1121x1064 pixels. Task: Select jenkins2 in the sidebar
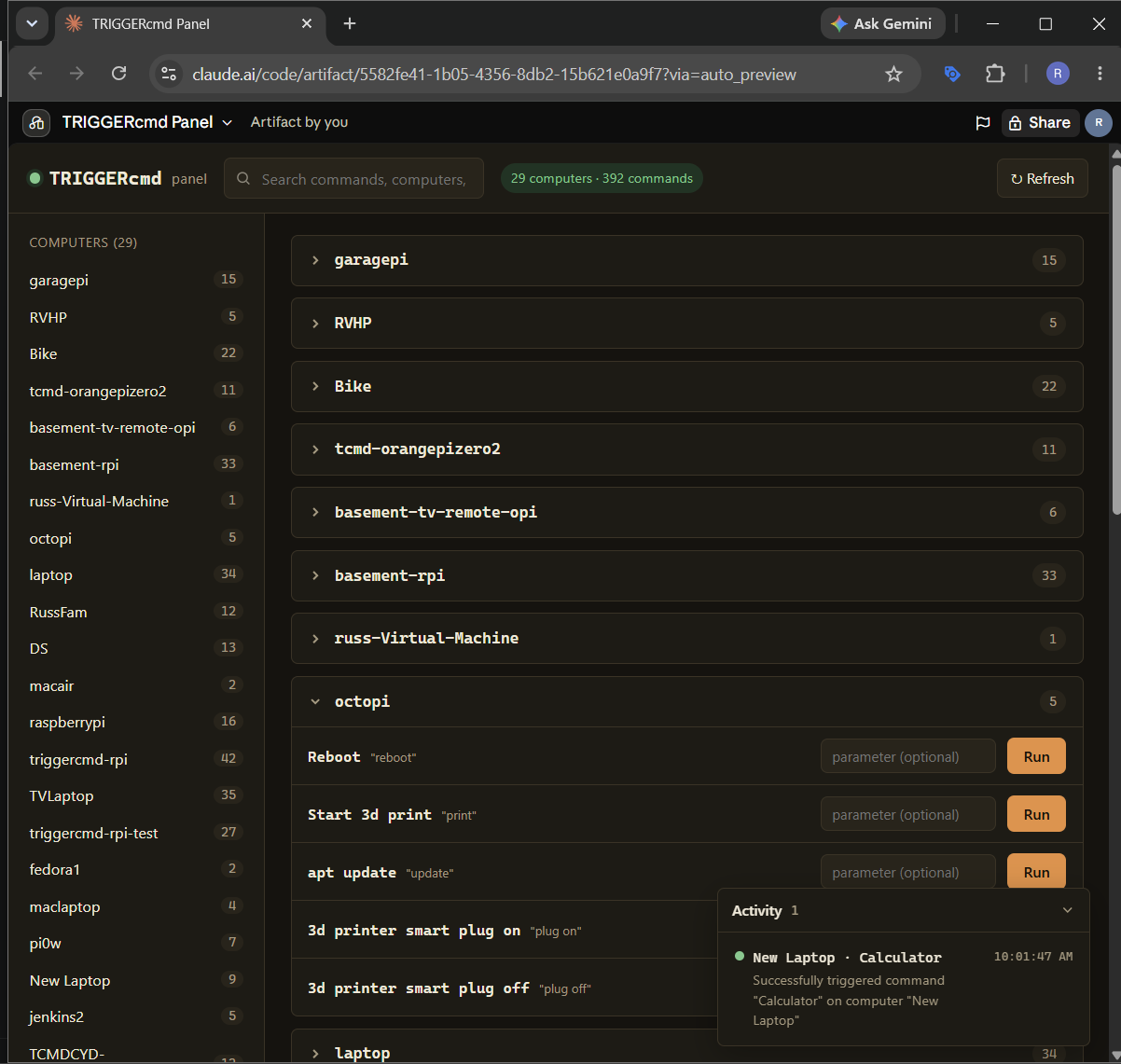pos(136,1016)
